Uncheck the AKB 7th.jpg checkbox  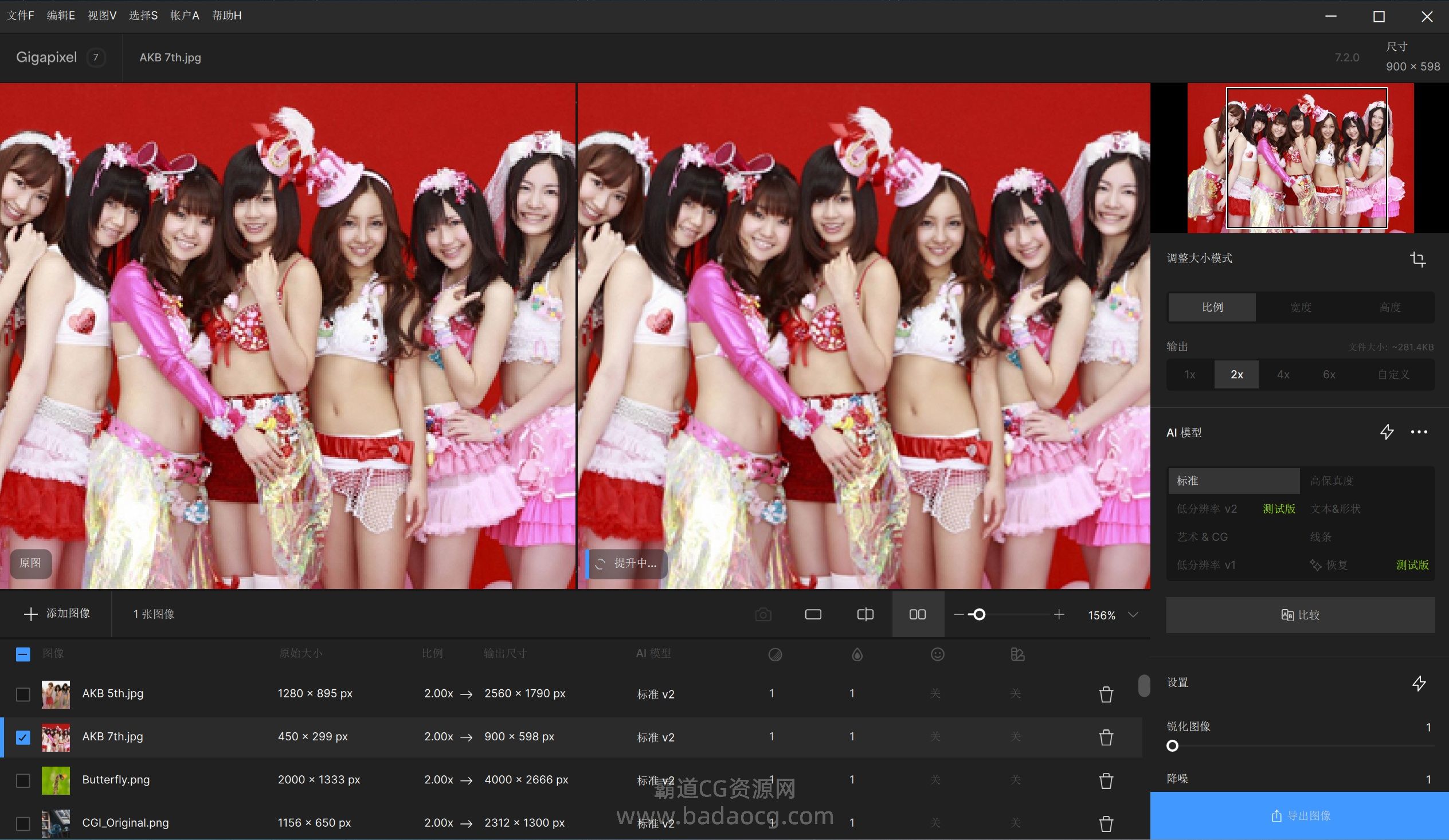pyautogui.click(x=23, y=737)
